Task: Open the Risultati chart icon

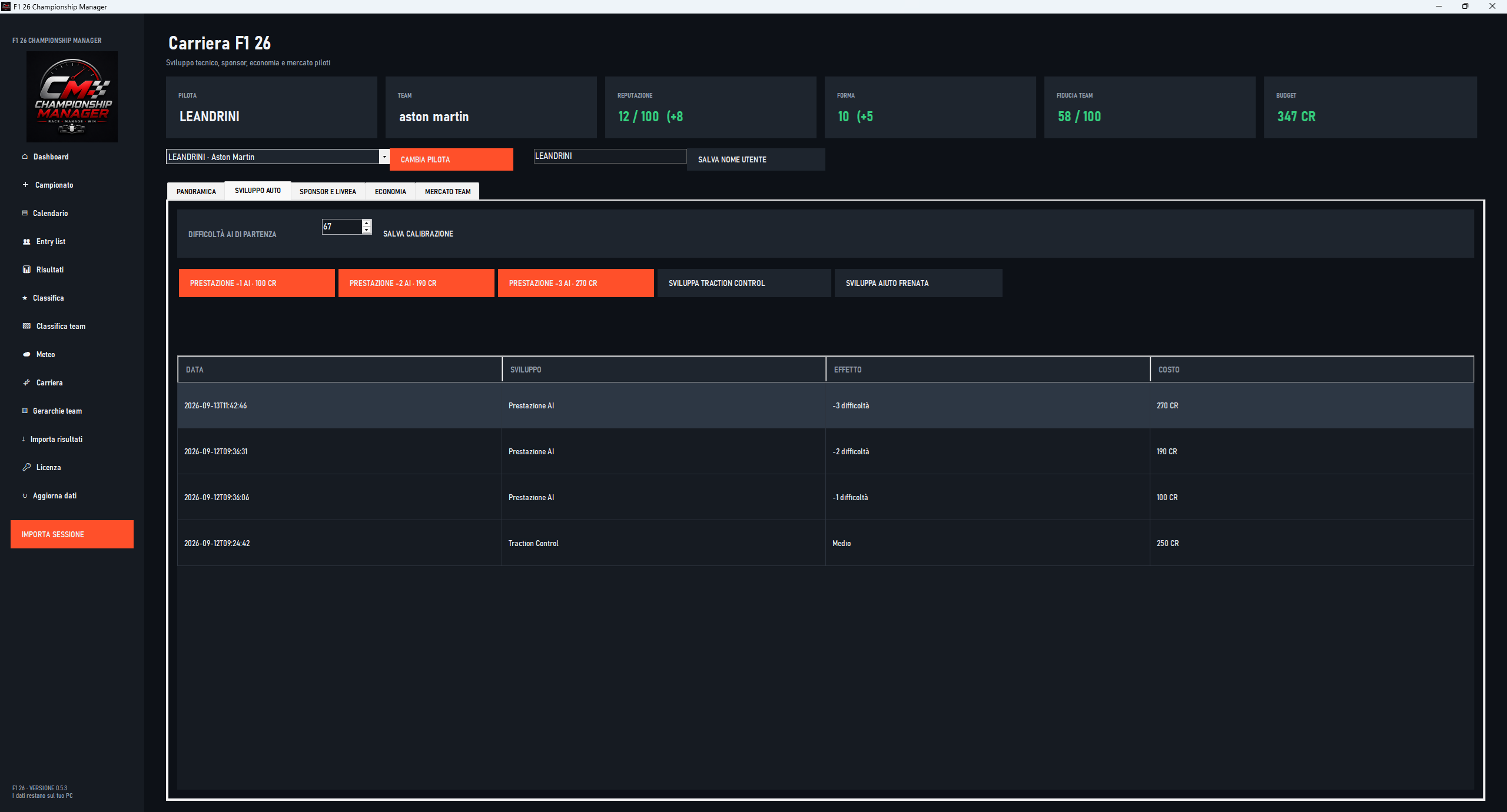Action: click(26, 269)
